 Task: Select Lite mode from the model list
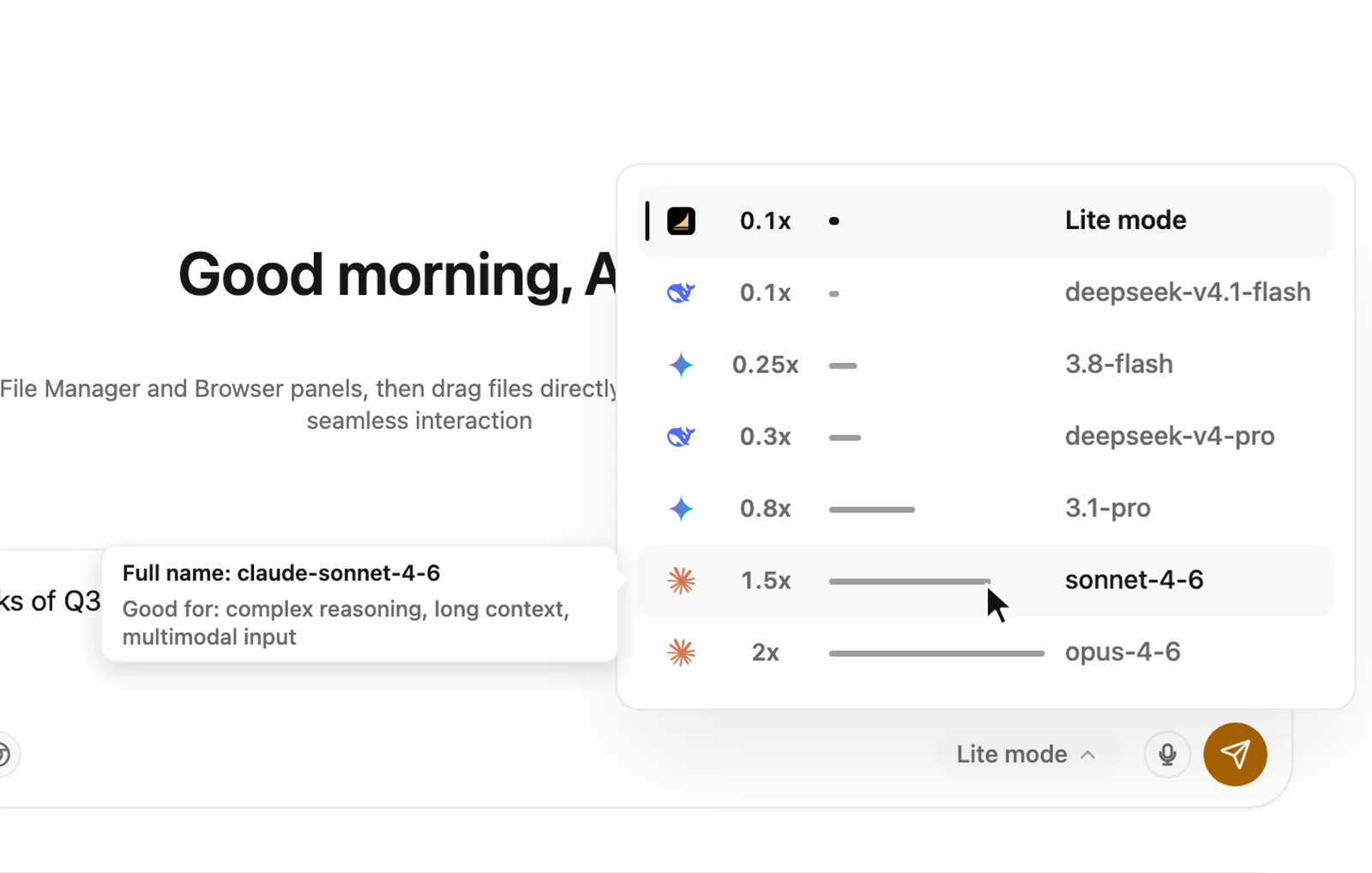pyautogui.click(x=985, y=221)
